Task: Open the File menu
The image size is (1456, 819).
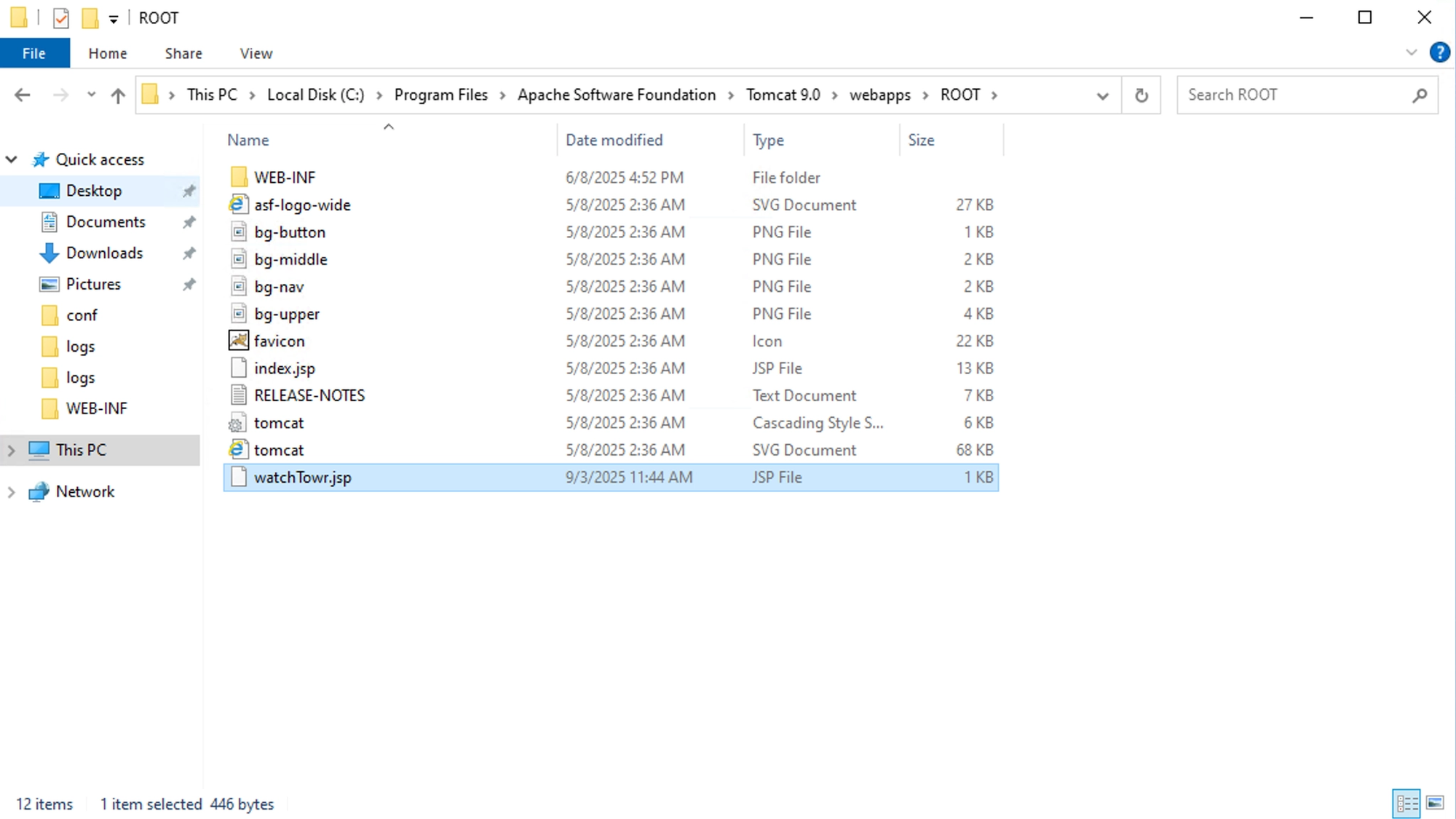Action: (x=34, y=53)
